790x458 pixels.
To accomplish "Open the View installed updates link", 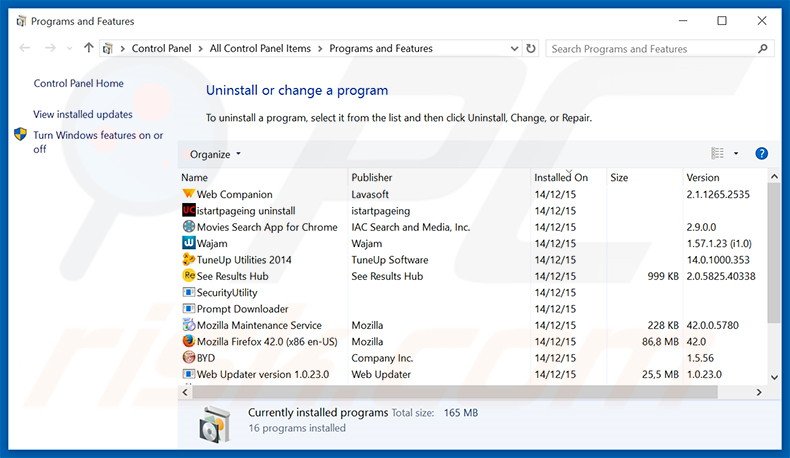I will [x=83, y=114].
